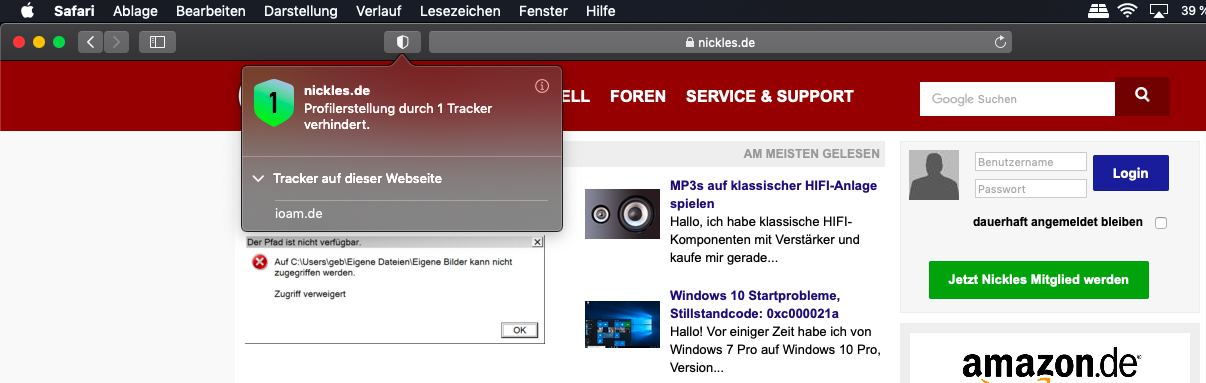Viewport: 1206px width, 383px height.
Task: Open the SERVICE & SUPPORT navigation item
Action: coord(770,97)
